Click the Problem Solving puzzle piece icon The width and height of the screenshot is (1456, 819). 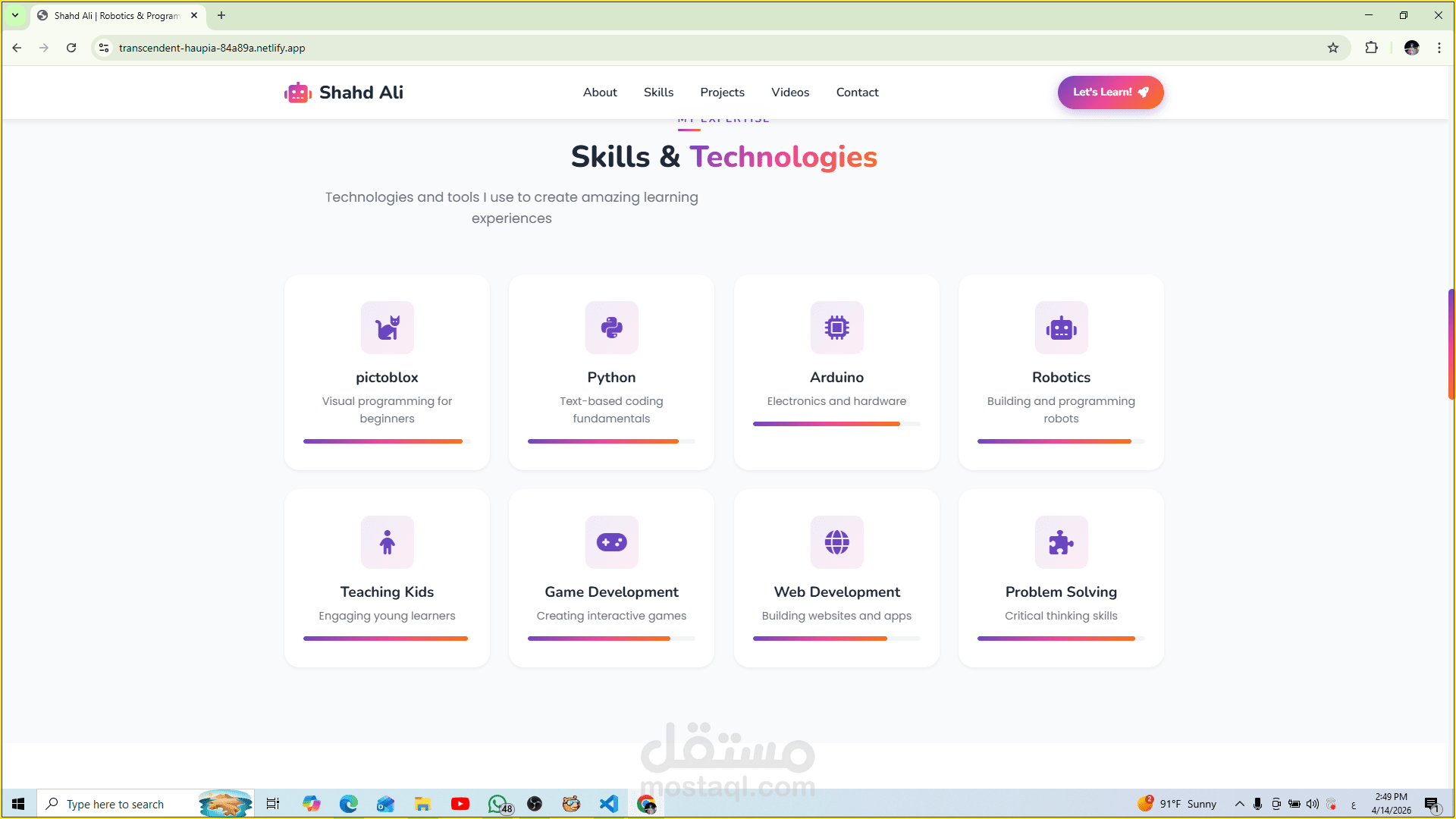pos(1062,542)
